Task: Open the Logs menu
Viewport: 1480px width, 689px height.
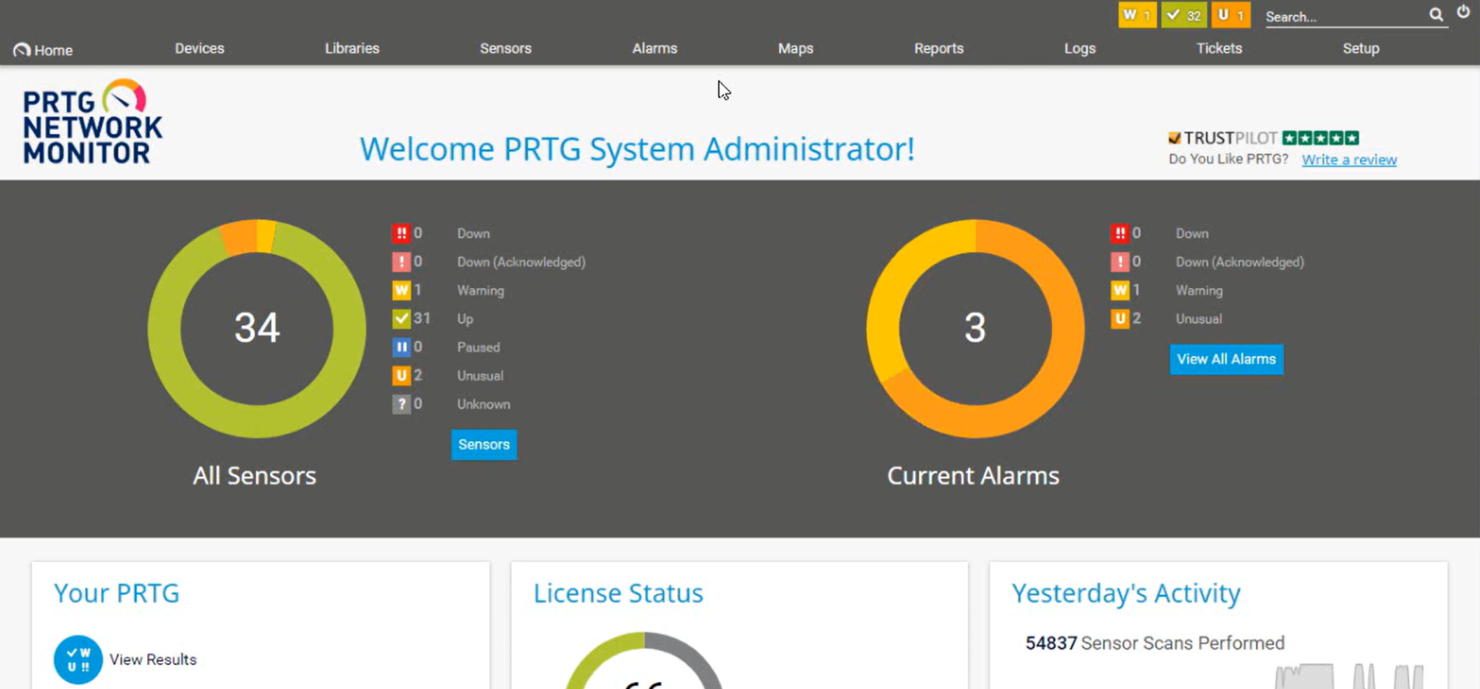Action: (x=1079, y=48)
